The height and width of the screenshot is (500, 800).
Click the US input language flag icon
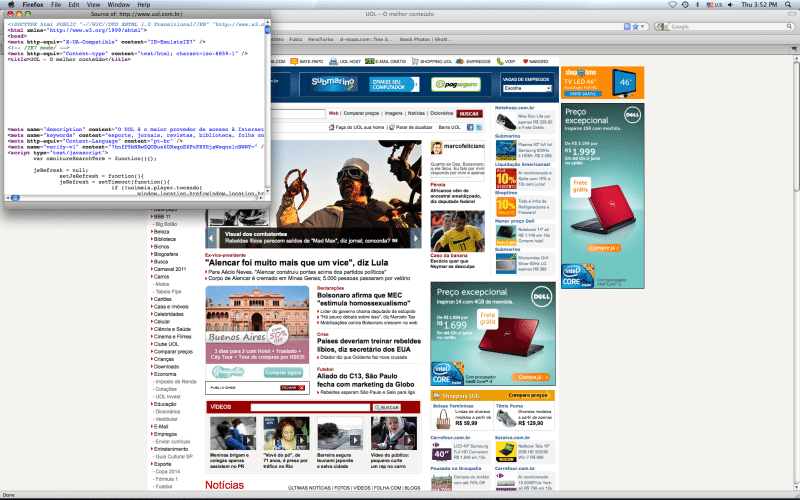[710, 5]
